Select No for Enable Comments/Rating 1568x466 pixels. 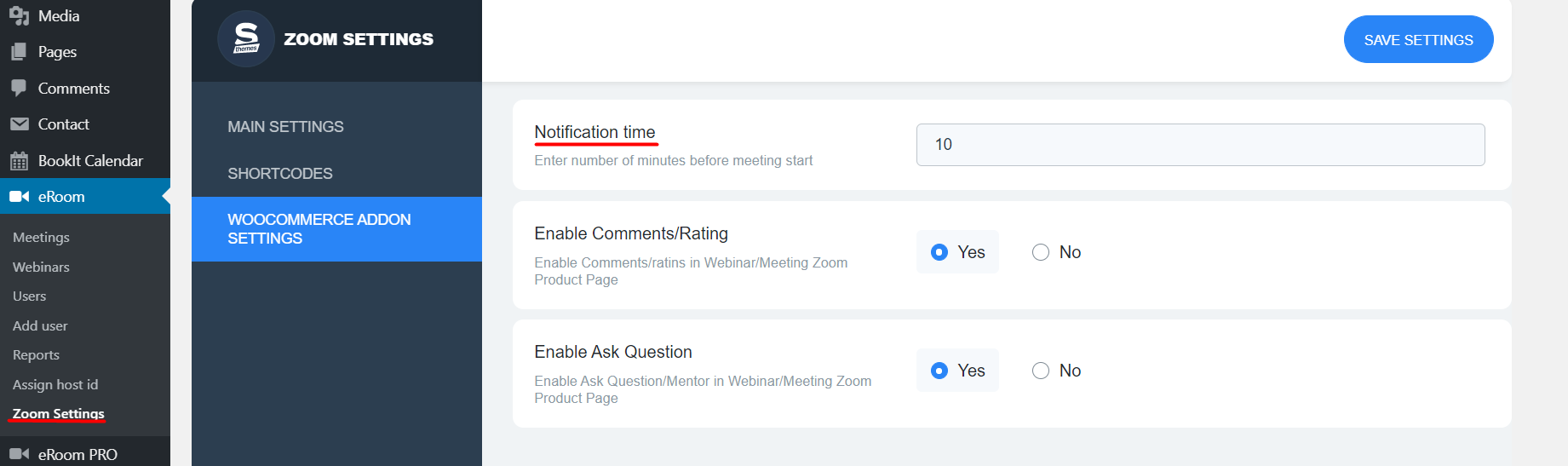point(1040,252)
